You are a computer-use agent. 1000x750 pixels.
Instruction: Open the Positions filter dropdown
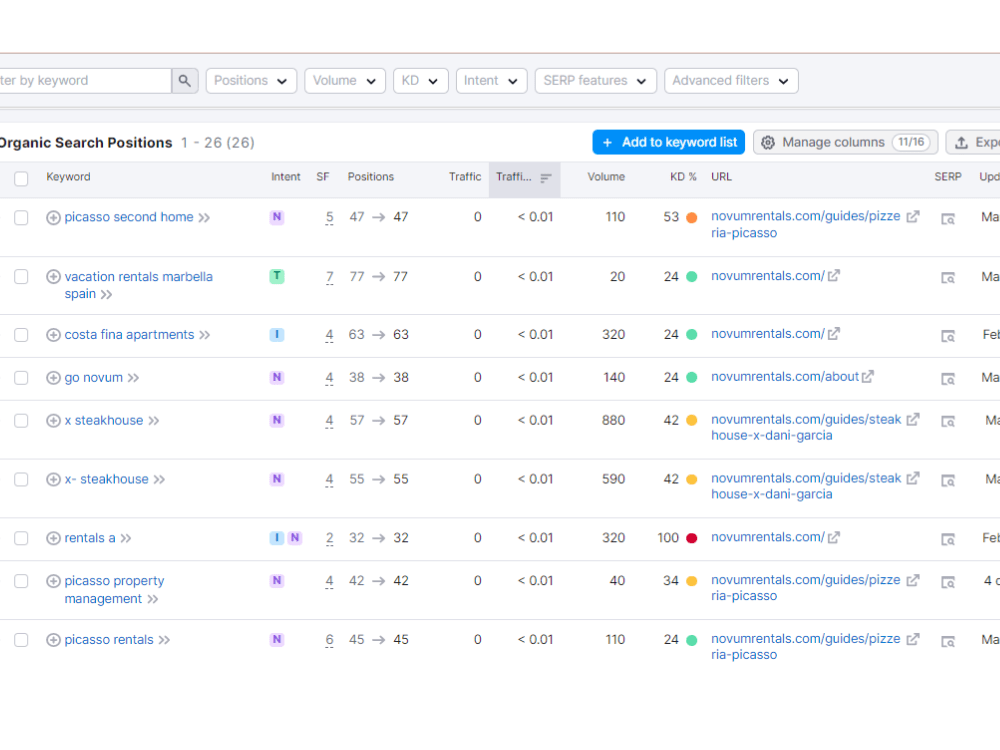(251, 81)
